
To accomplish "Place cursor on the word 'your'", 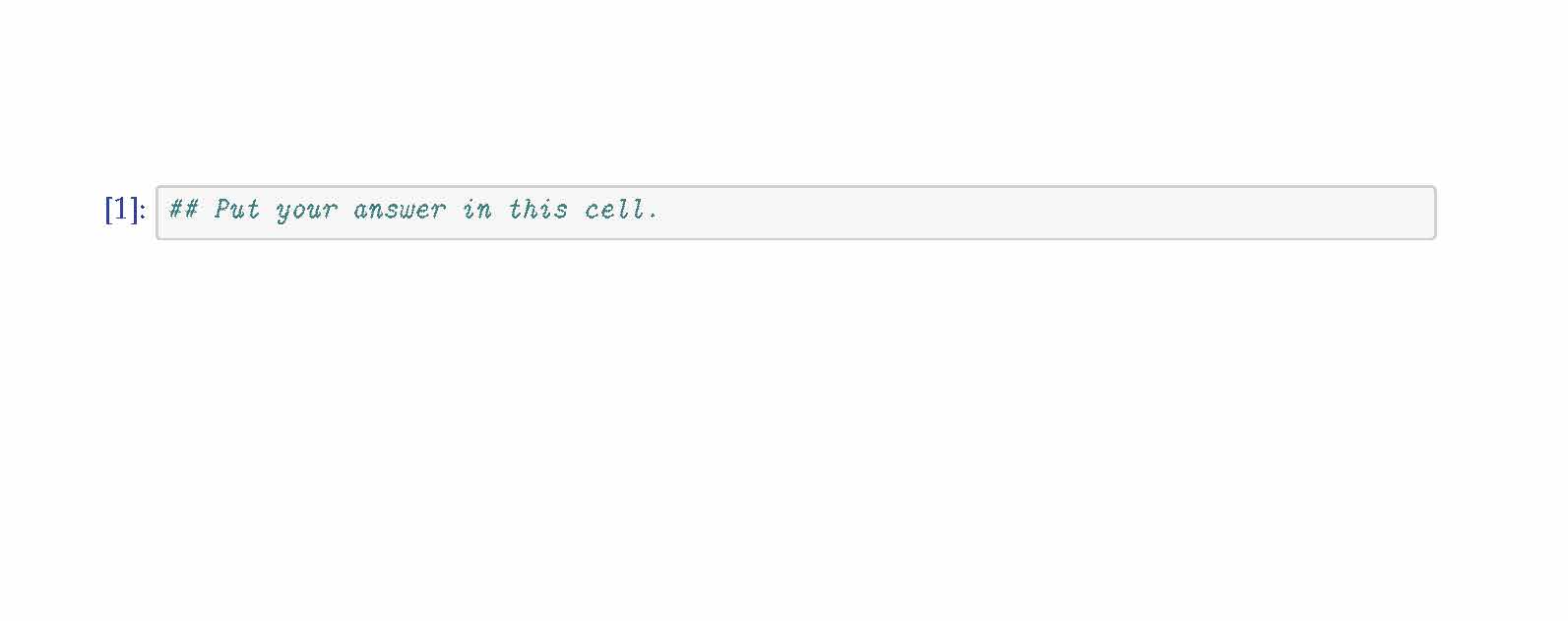I will click(x=306, y=211).
